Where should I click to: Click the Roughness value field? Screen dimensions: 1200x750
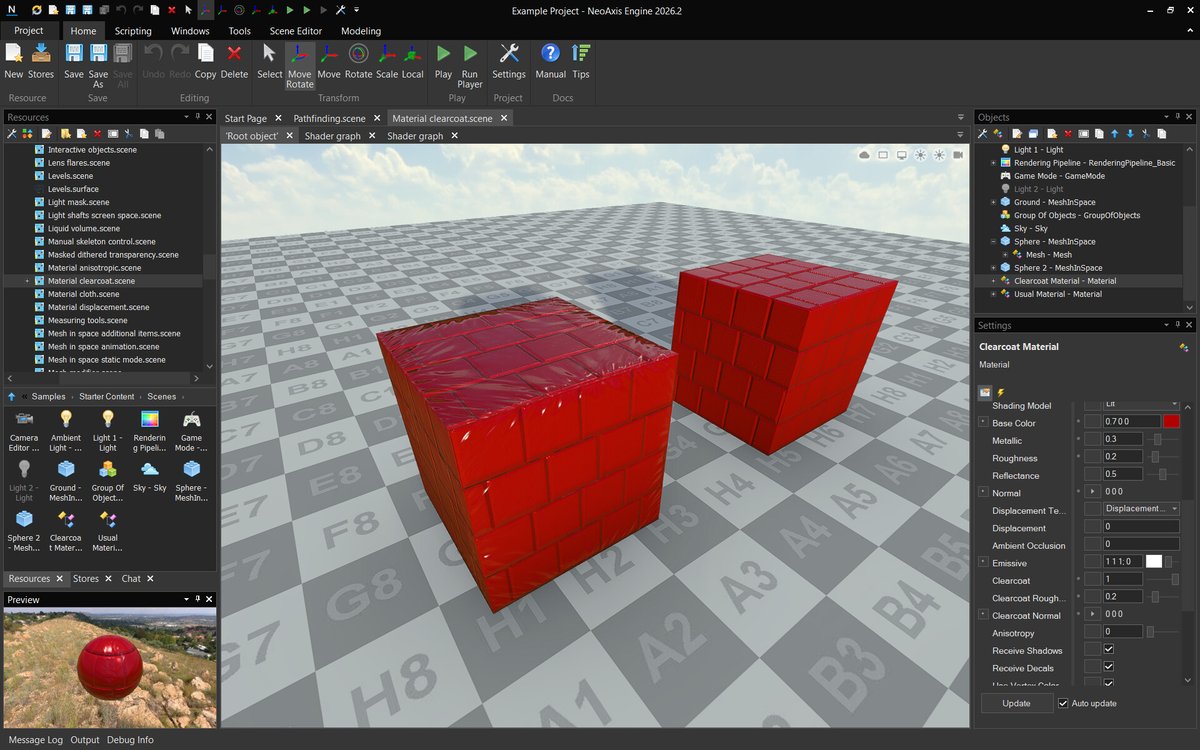[1123, 457]
